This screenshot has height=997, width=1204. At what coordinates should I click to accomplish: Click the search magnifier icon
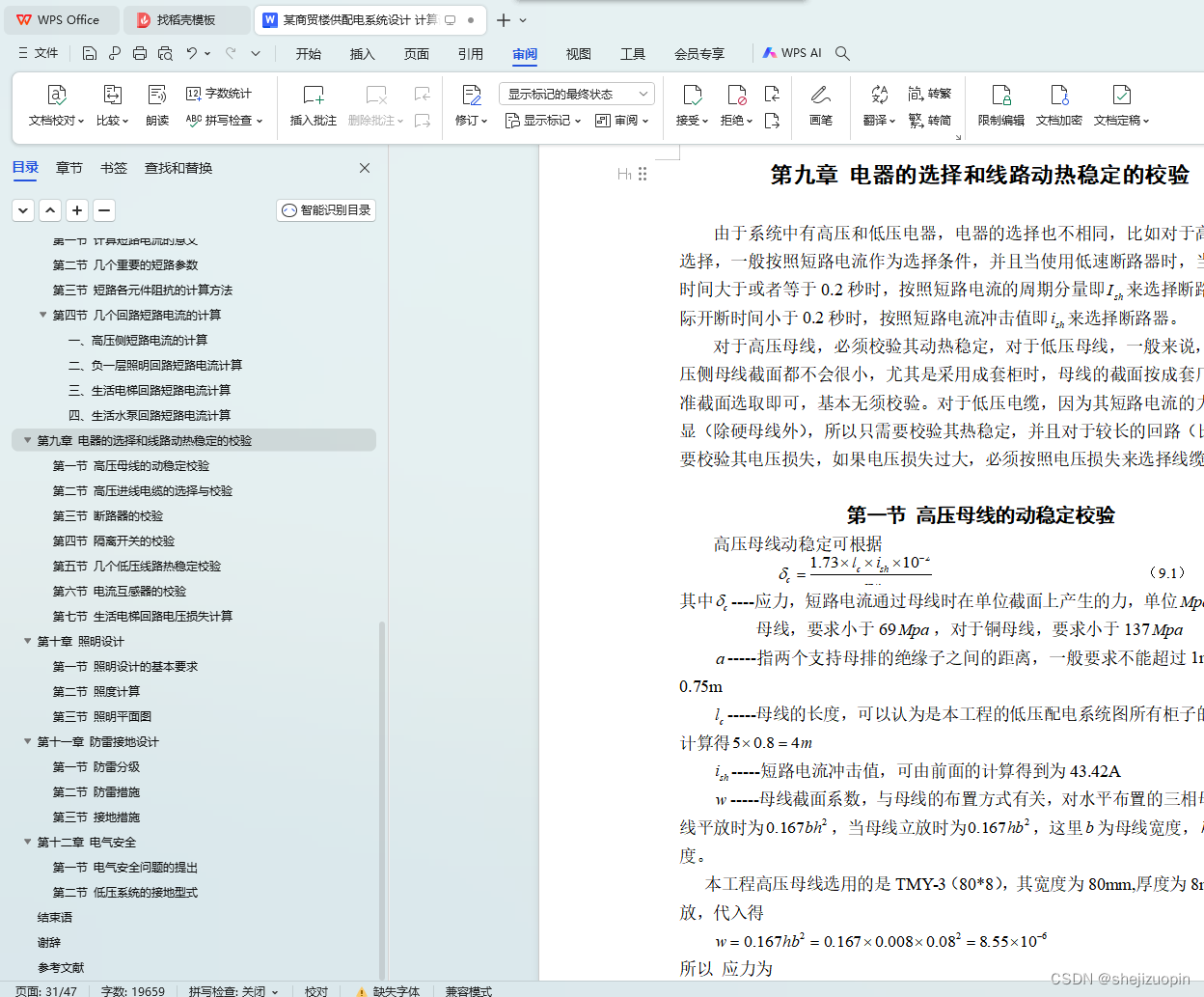842,53
